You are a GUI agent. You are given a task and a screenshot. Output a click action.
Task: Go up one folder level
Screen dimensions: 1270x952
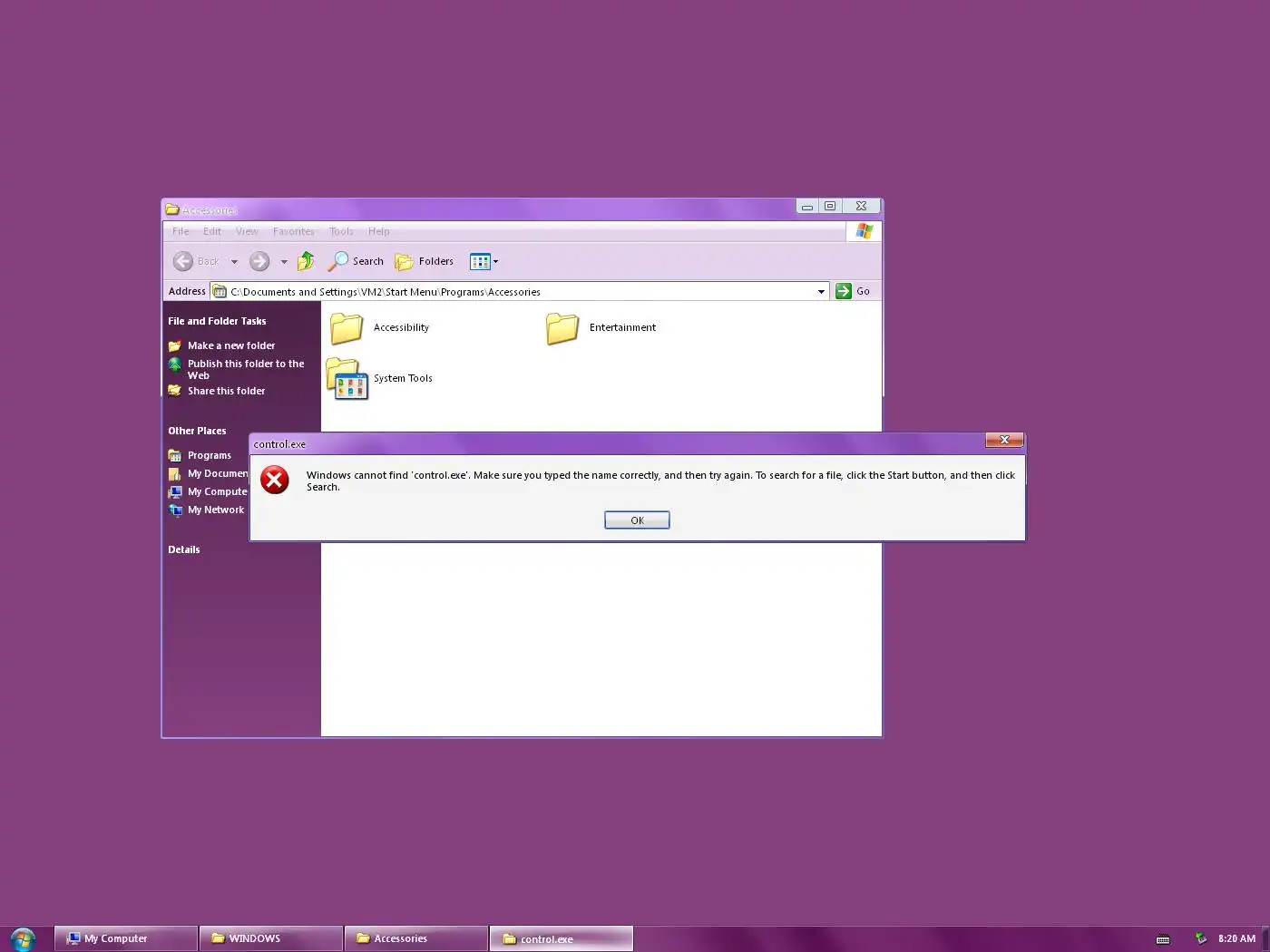pyautogui.click(x=306, y=261)
